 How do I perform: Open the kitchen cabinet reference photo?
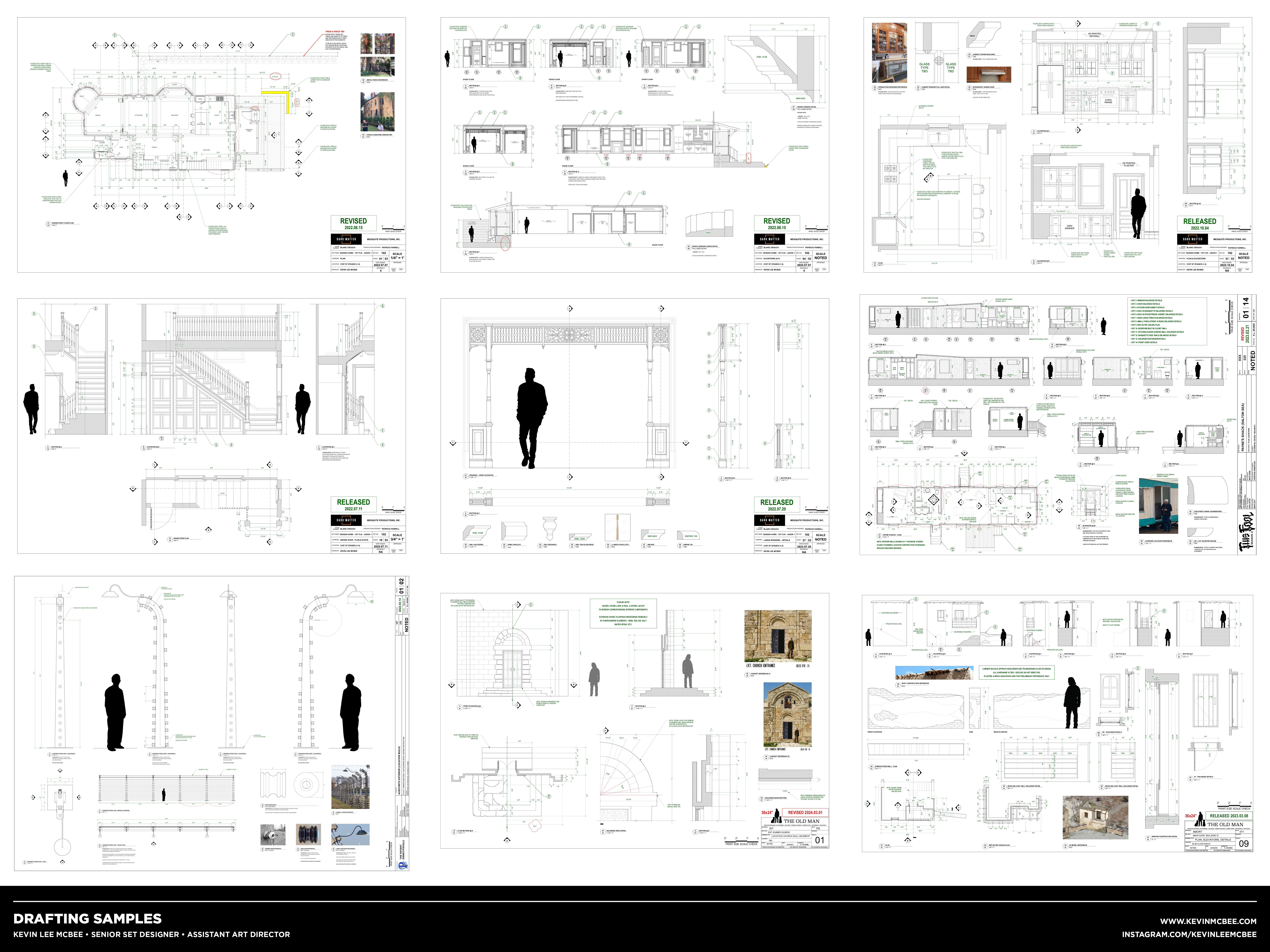coord(889,53)
